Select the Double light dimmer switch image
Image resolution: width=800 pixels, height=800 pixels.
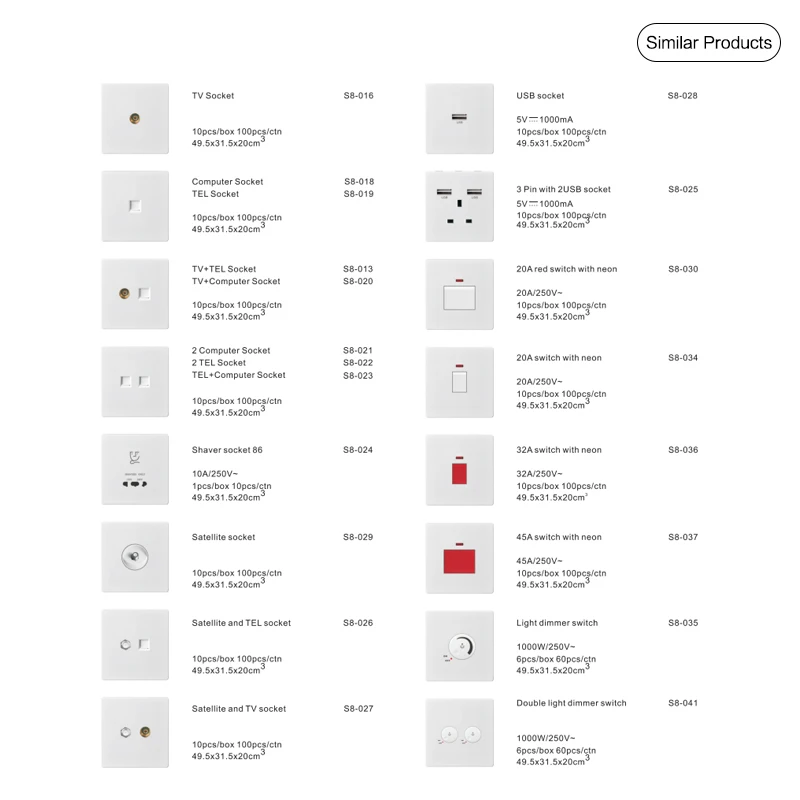click(x=459, y=733)
